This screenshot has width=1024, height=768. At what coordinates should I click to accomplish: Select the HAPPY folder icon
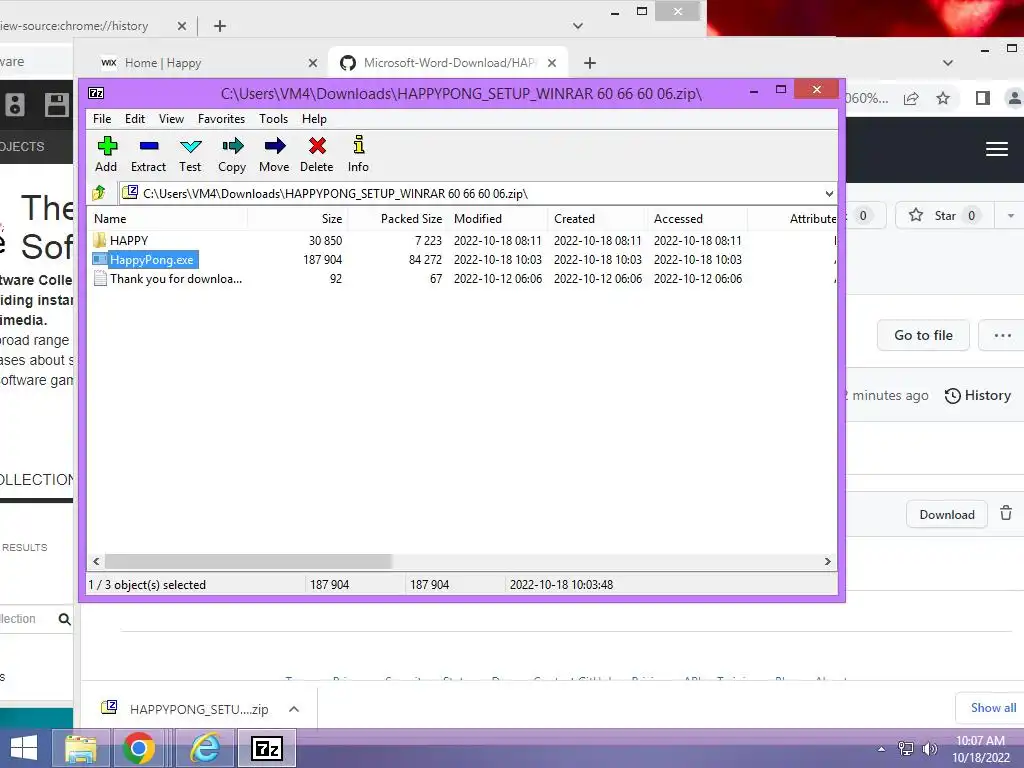click(x=99, y=240)
